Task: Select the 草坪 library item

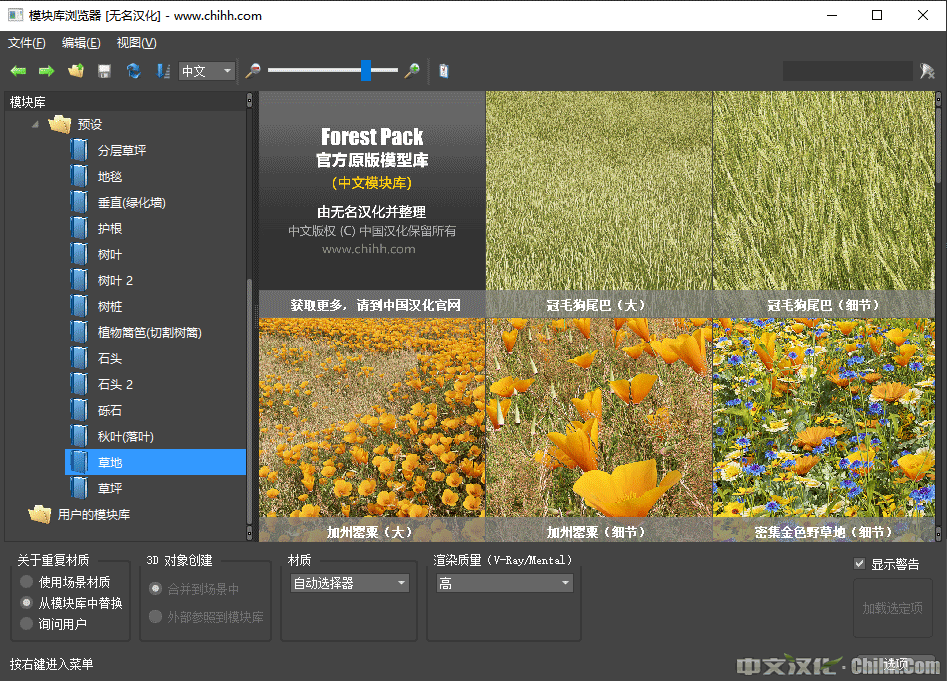Action: tap(110, 489)
